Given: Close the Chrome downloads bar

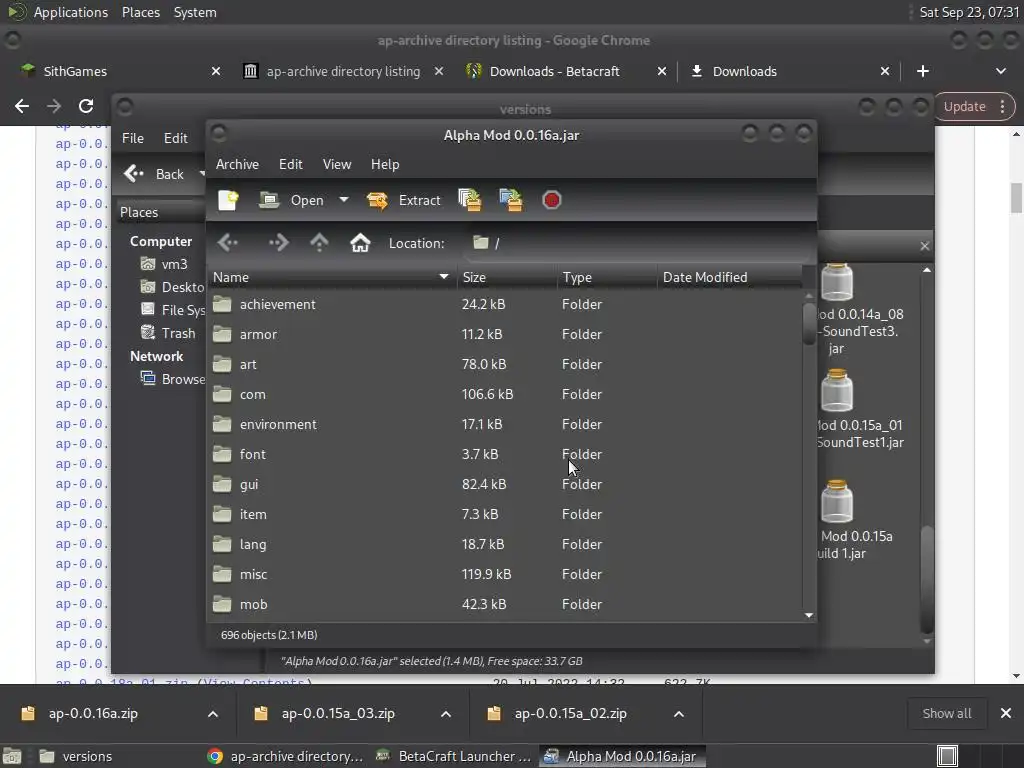Looking at the screenshot, I should click(1006, 714).
